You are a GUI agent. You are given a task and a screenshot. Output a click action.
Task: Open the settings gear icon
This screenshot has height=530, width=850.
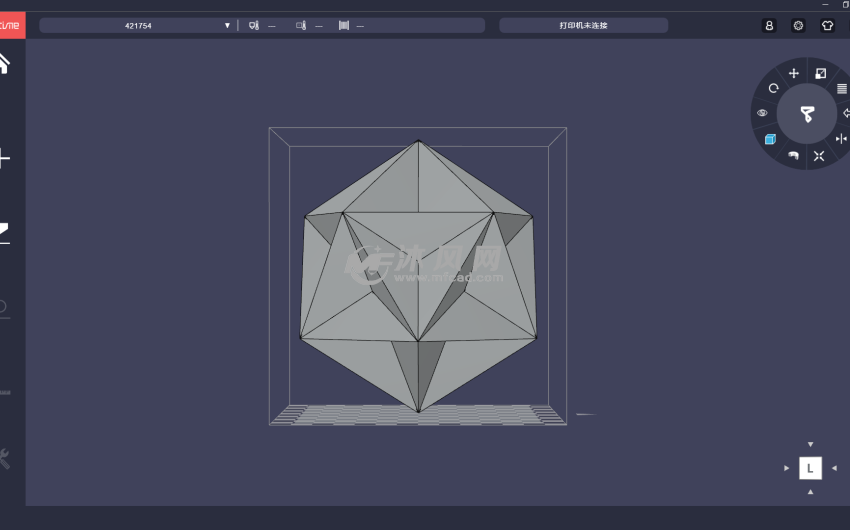[798, 26]
